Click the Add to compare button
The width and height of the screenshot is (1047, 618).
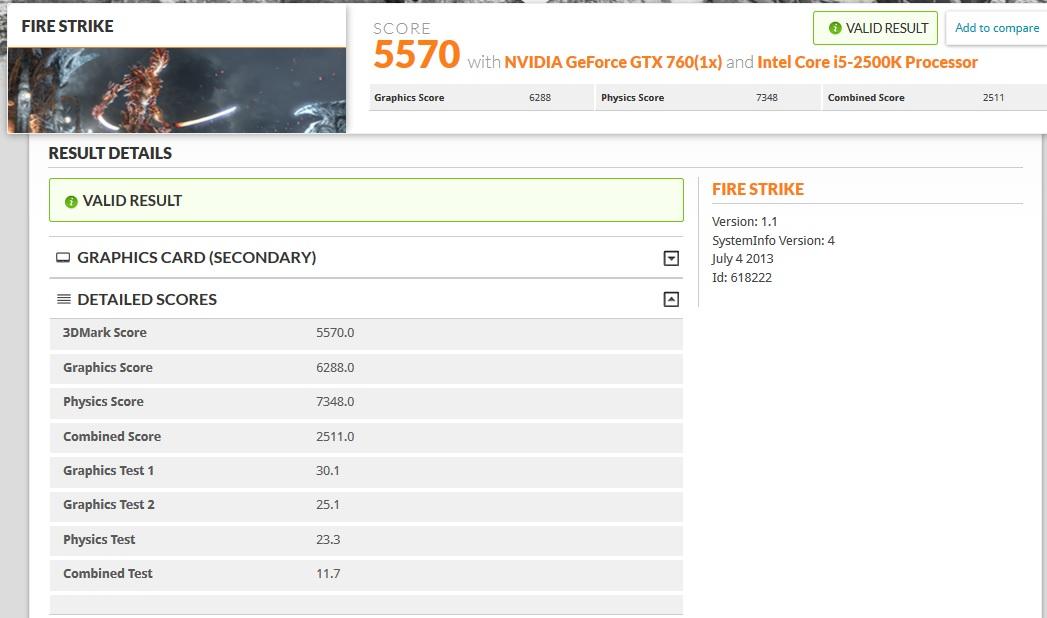pos(996,28)
